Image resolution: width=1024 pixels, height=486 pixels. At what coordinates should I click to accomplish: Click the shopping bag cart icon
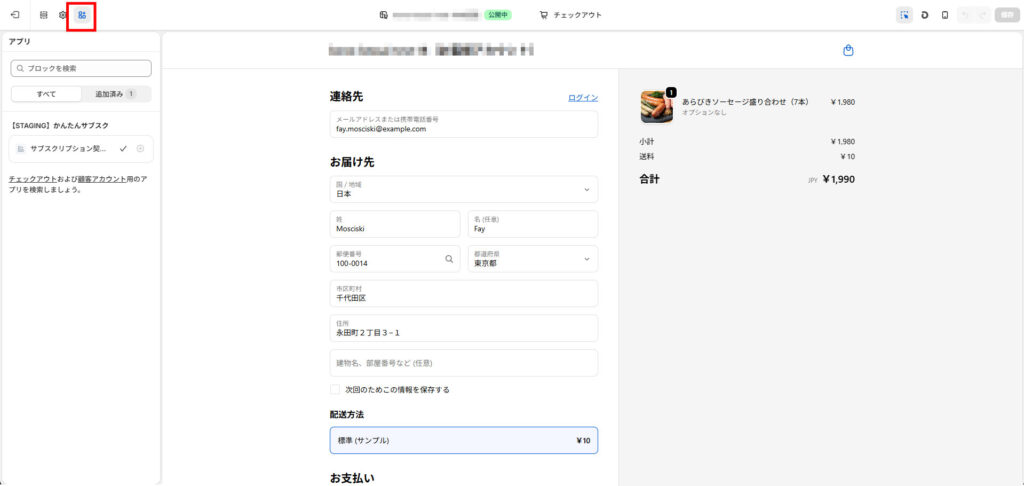coord(848,50)
